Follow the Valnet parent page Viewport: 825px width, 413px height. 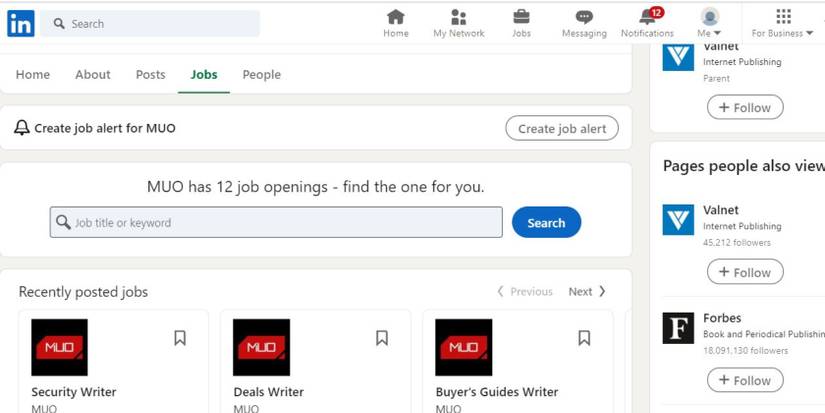tap(745, 107)
